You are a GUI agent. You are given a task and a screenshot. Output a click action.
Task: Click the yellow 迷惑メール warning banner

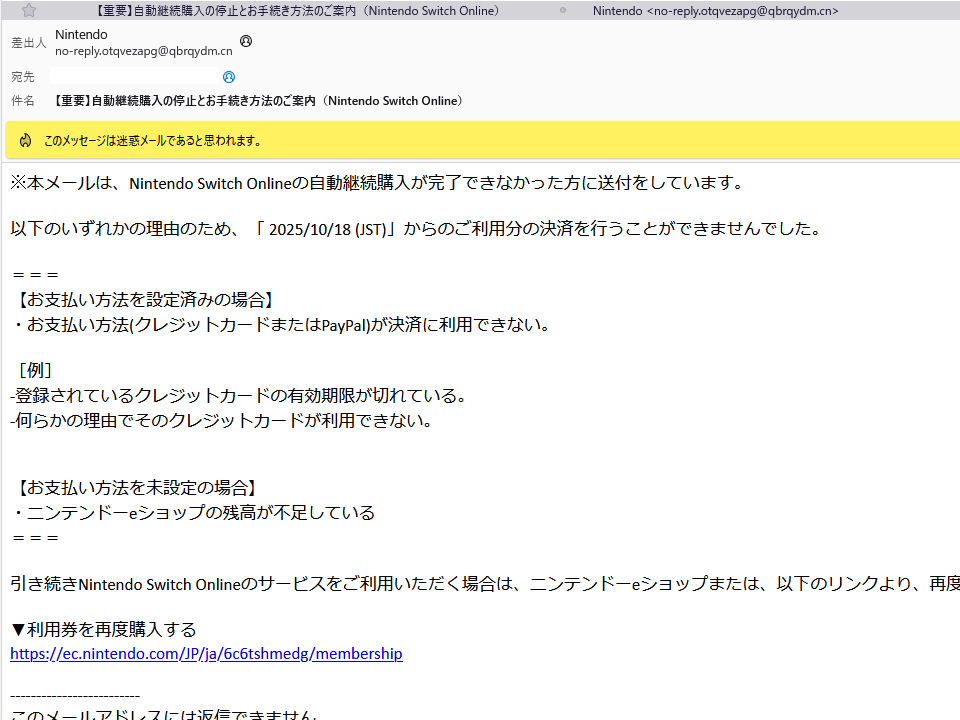point(480,141)
